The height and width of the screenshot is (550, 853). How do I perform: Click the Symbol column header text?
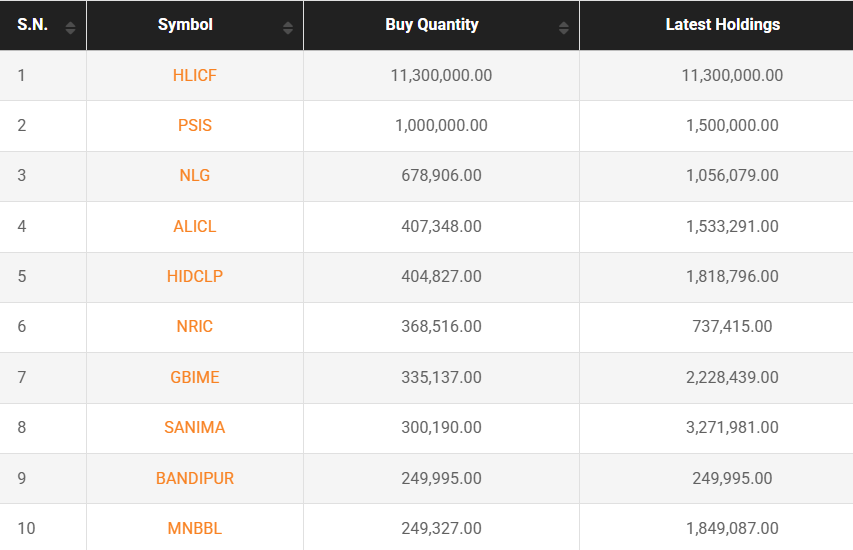pyautogui.click(x=185, y=24)
